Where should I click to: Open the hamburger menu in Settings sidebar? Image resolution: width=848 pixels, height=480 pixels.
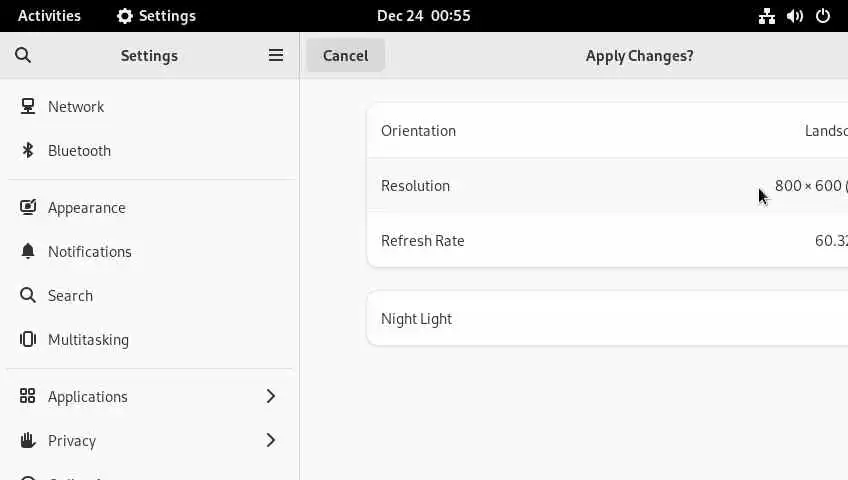click(x=276, y=56)
